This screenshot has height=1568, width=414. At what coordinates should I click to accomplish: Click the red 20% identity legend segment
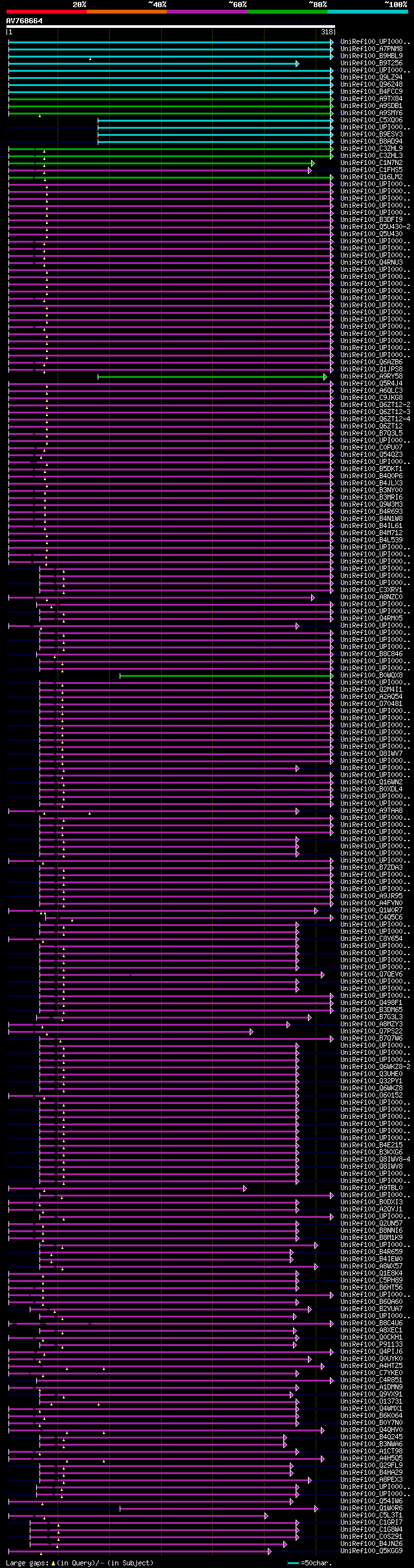[x=47, y=12]
